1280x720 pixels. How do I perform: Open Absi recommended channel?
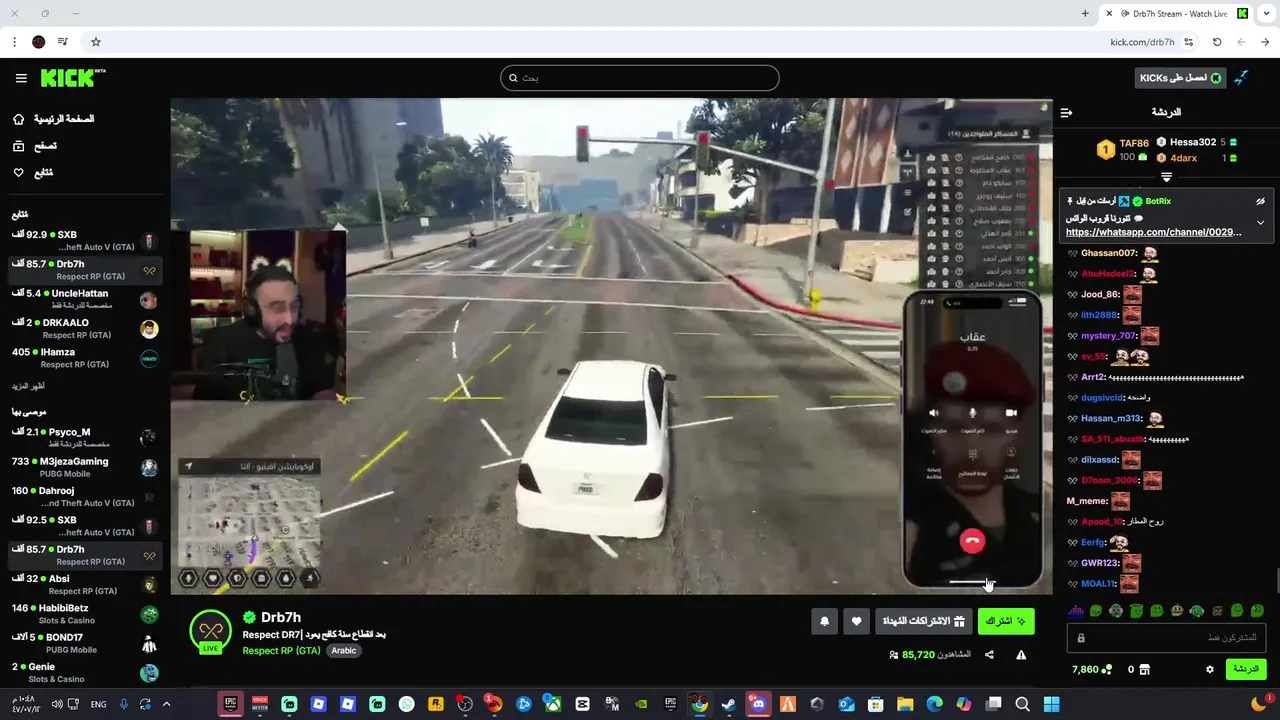[84, 584]
